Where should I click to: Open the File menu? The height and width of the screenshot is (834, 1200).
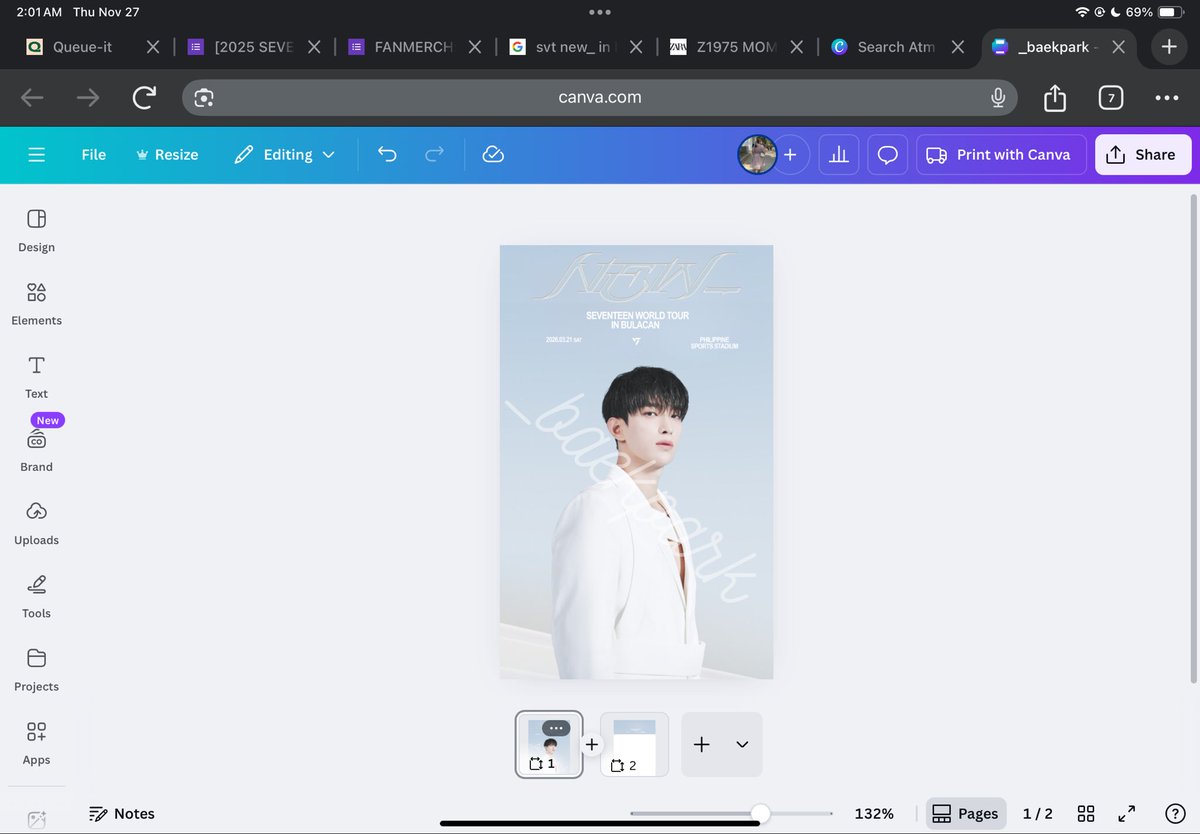(94, 155)
